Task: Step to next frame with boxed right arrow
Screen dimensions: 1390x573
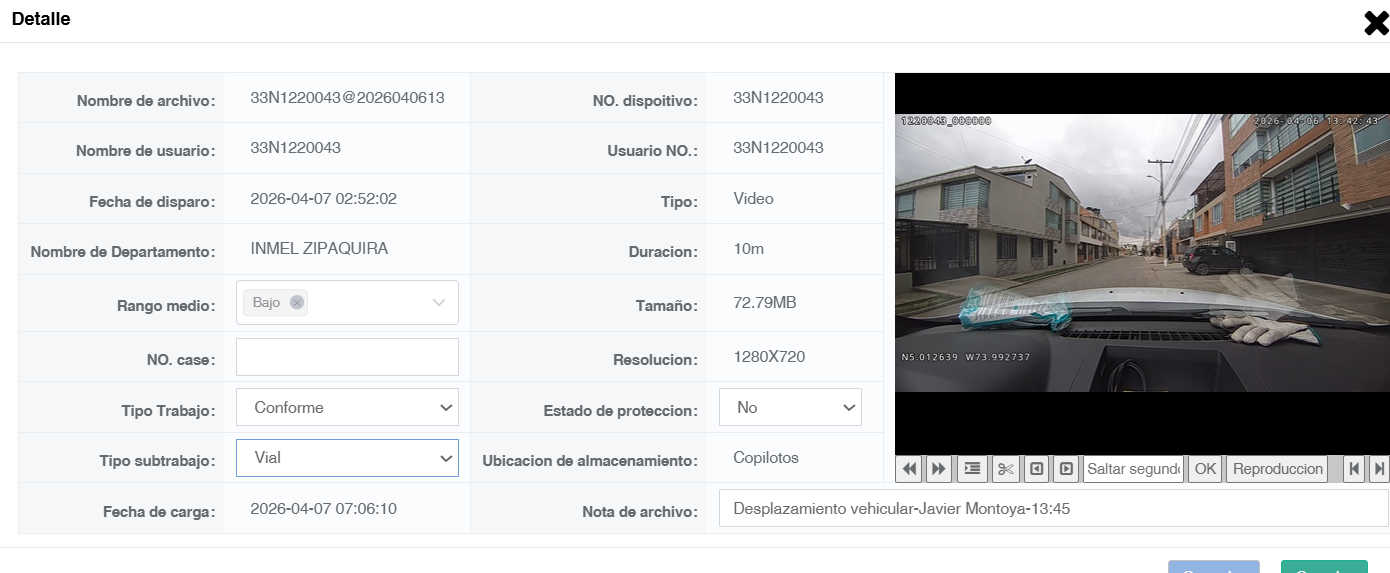Action: click(1066, 469)
